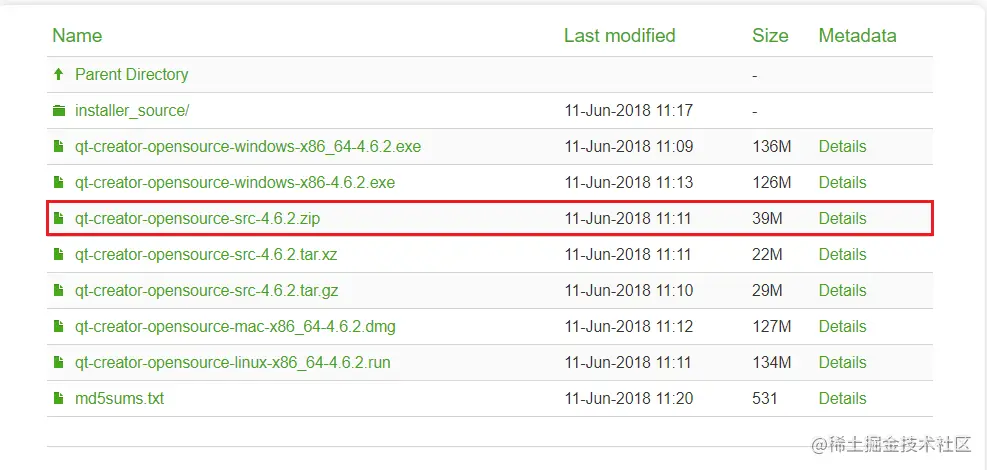Click the 29M size value
This screenshot has width=987, height=470.
click(x=767, y=290)
